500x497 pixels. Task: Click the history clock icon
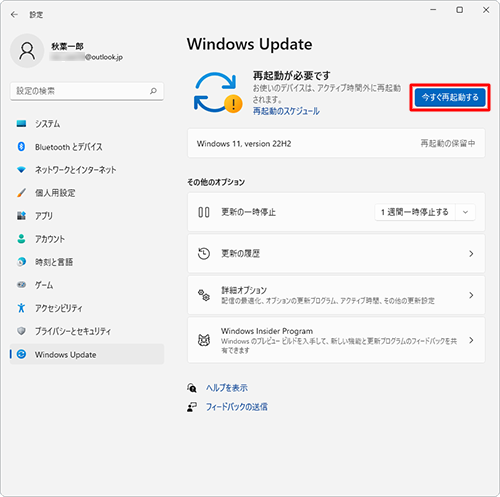coord(204,254)
